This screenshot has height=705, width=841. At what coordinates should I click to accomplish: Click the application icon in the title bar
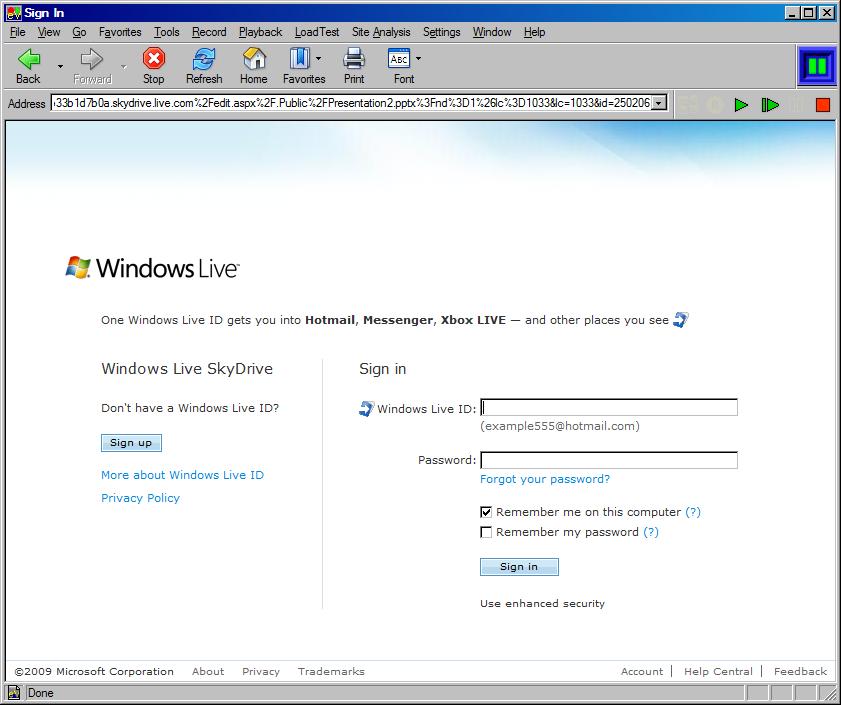coord(14,13)
